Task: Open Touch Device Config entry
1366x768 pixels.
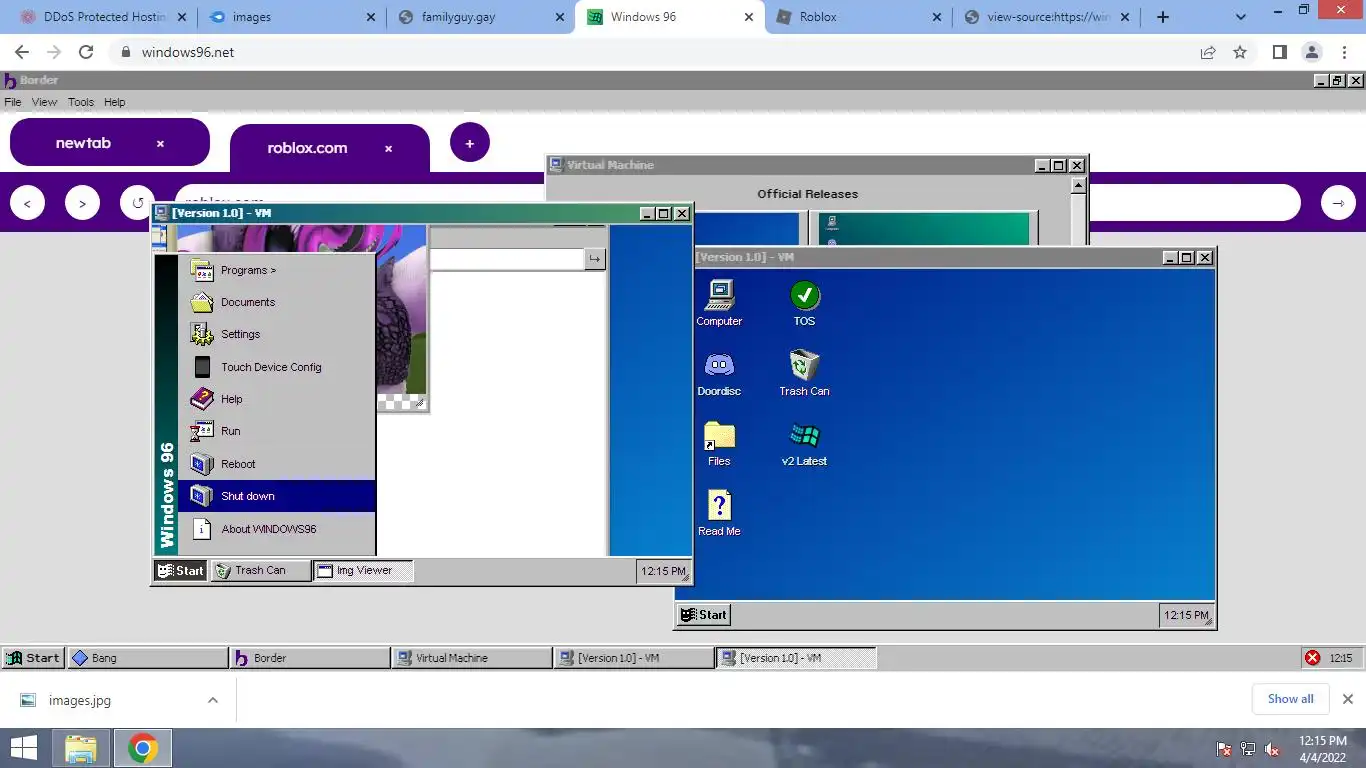Action: click(x=277, y=367)
